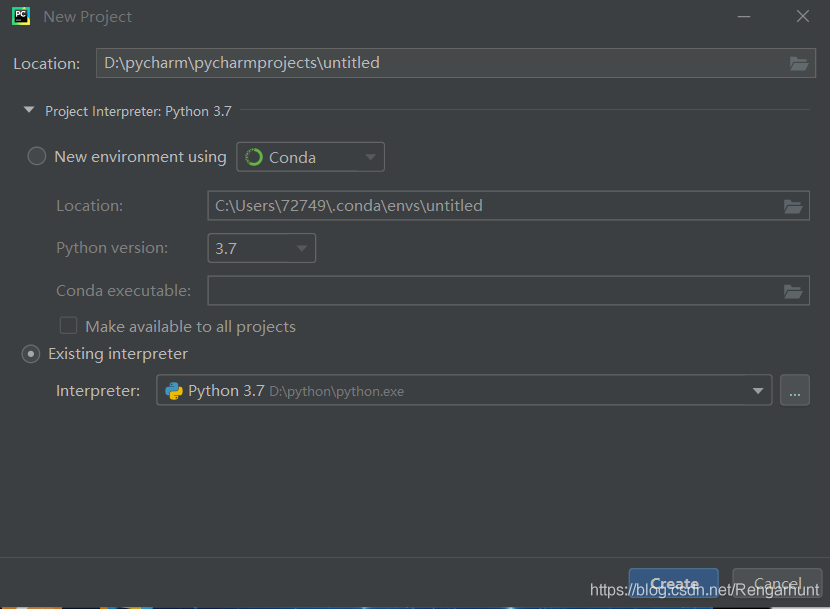
Task: Open the Conda environment type dropdown
Action: (x=310, y=157)
